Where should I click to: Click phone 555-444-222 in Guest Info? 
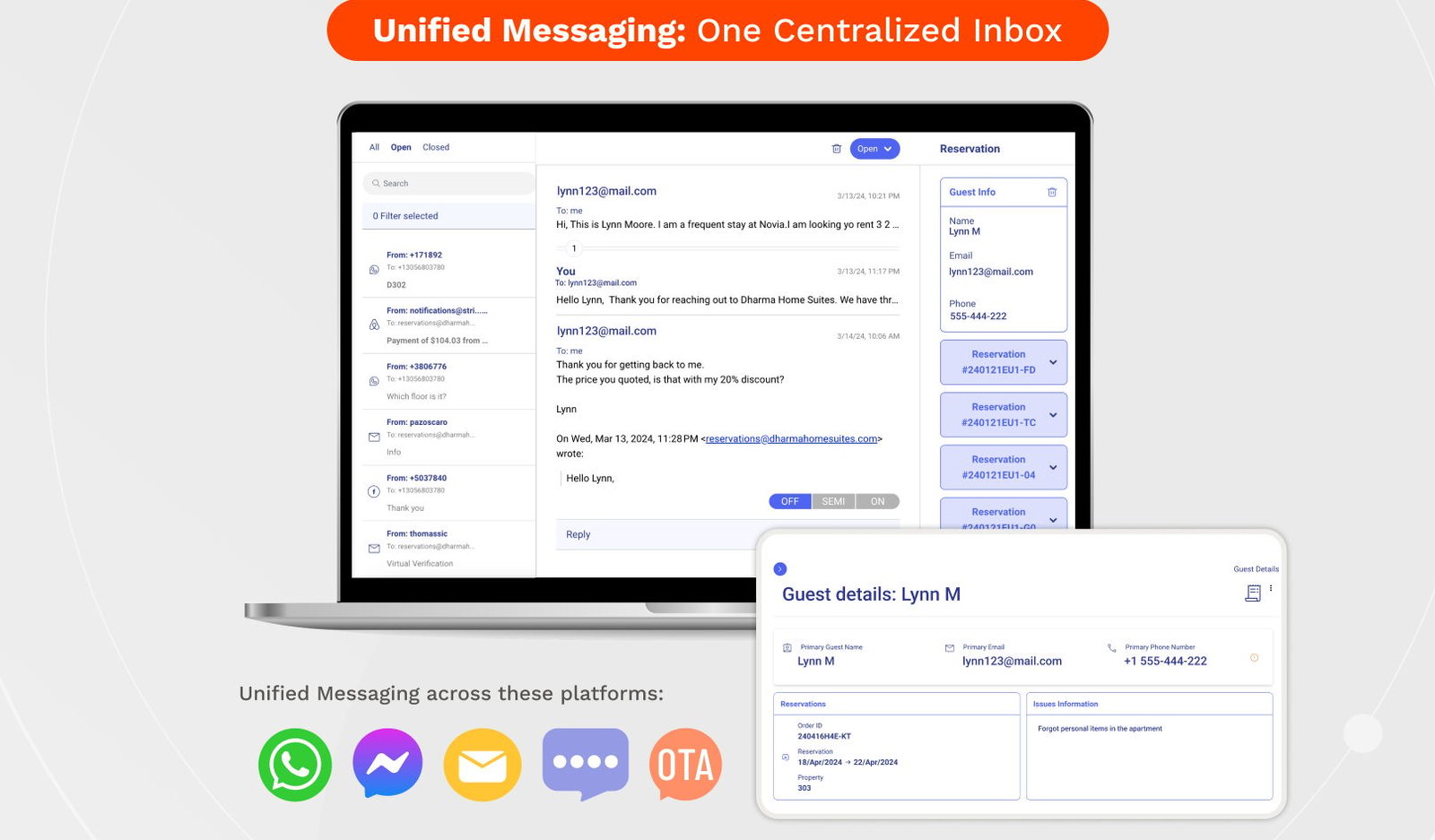(x=978, y=316)
